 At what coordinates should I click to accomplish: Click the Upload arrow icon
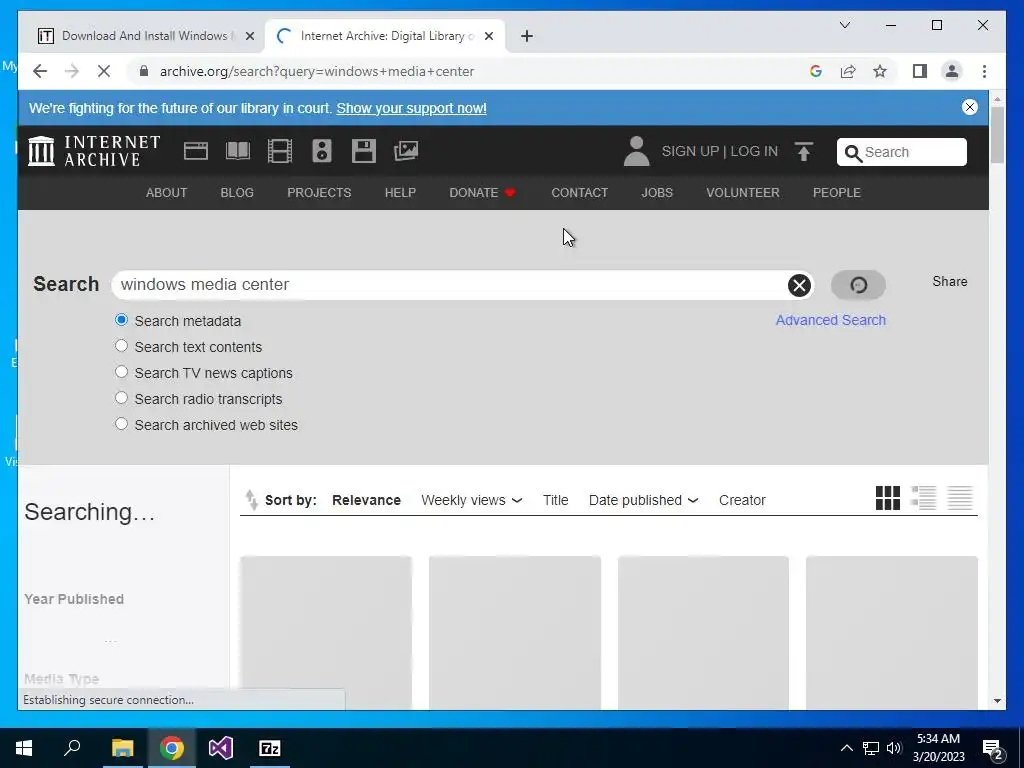click(x=804, y=152)
